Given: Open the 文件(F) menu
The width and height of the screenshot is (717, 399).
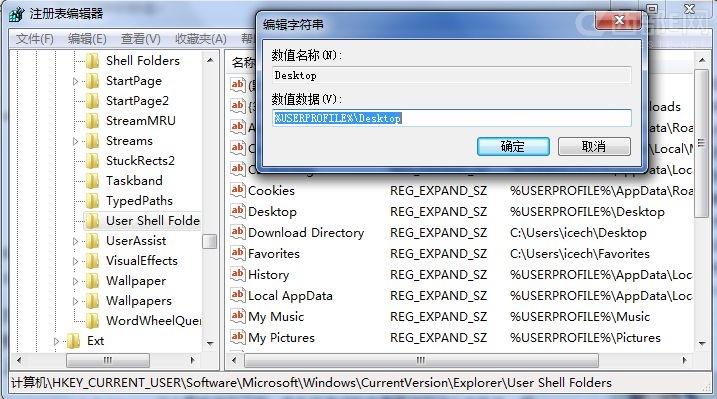Looking at the screenshot, I should point(35,39).
